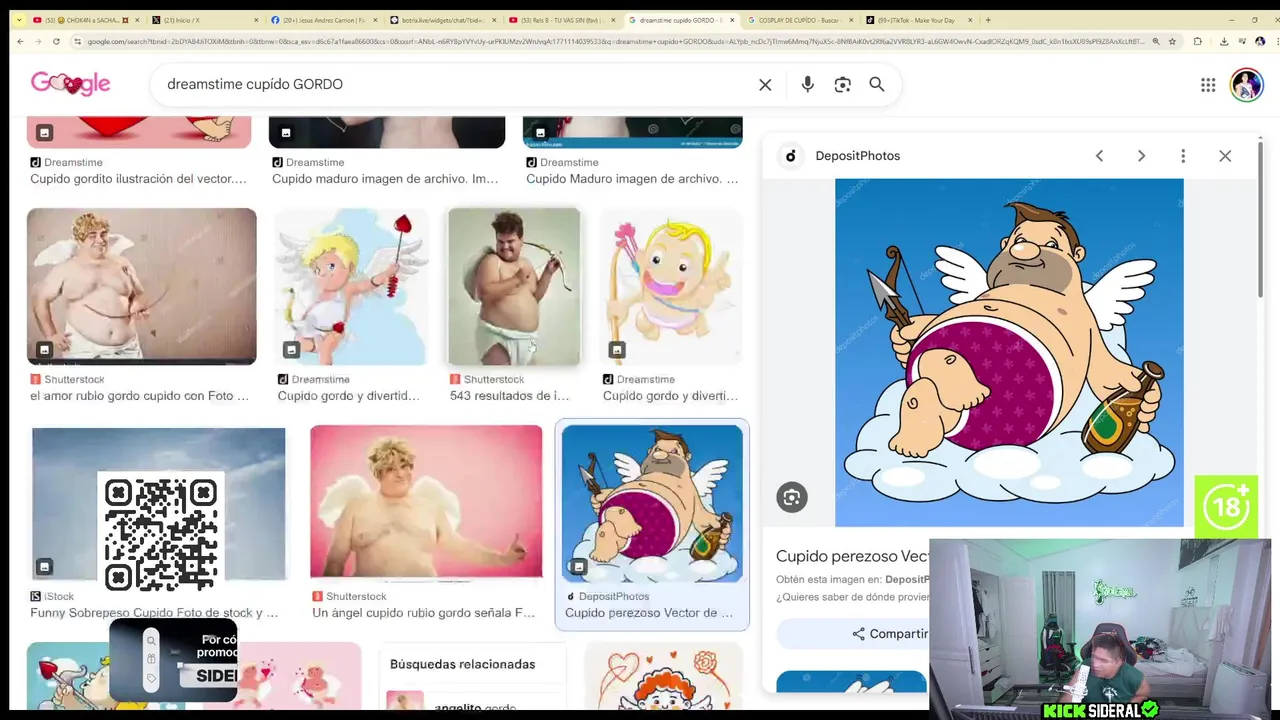Search inside image with the Lens icon on preview
The height and width of the screenshot is (720, 1280).
pyautogui.click(x=791, y=497)
